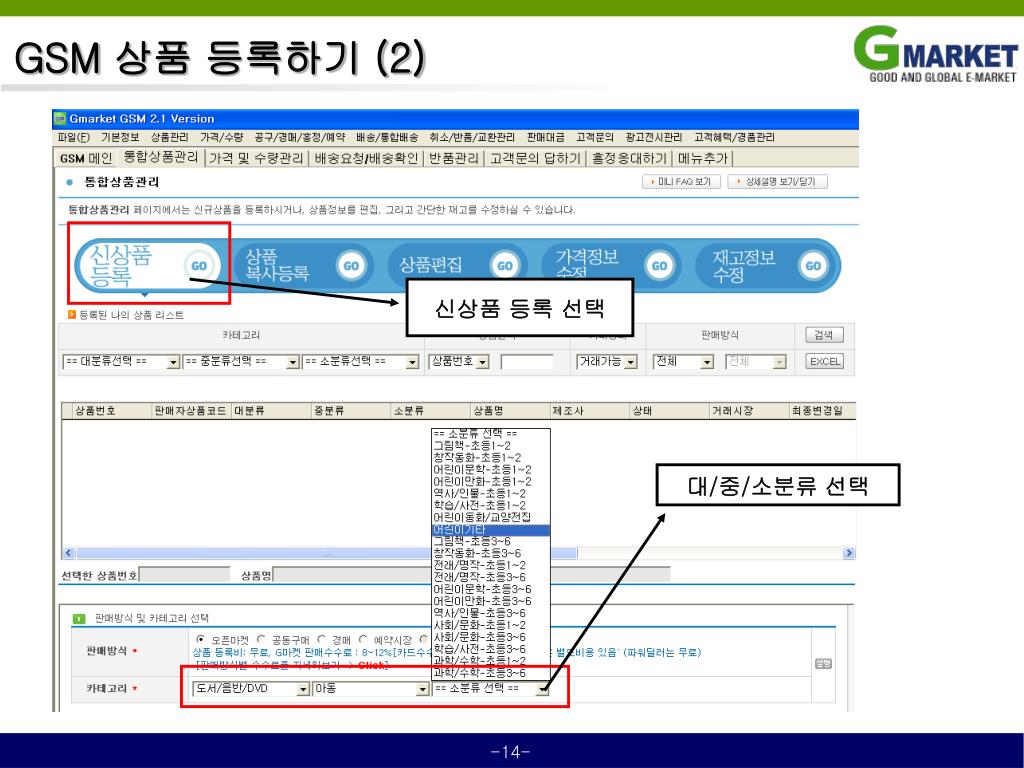Click the orange icon beside 등록된 나의 상품 리스트

[72, 315]
